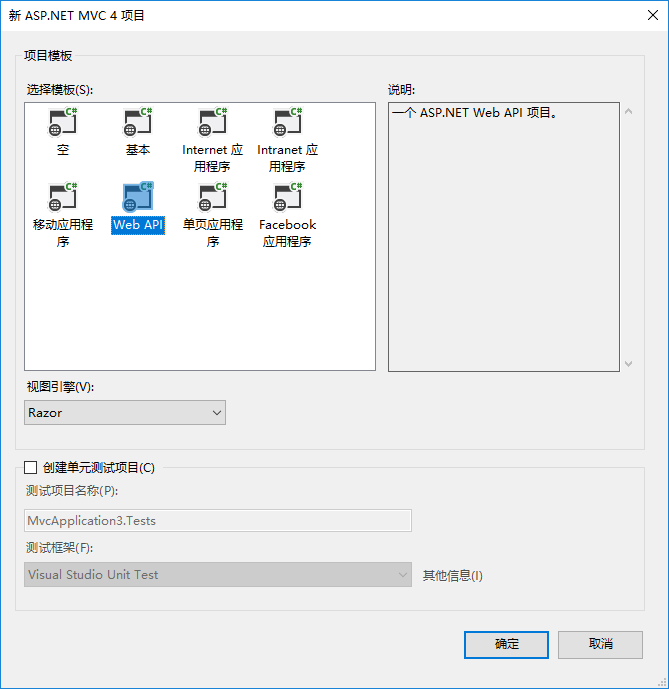Select the 基本 (Basic) template icon
The width and height of the screenshot is (669, 689).
point(138,122)
